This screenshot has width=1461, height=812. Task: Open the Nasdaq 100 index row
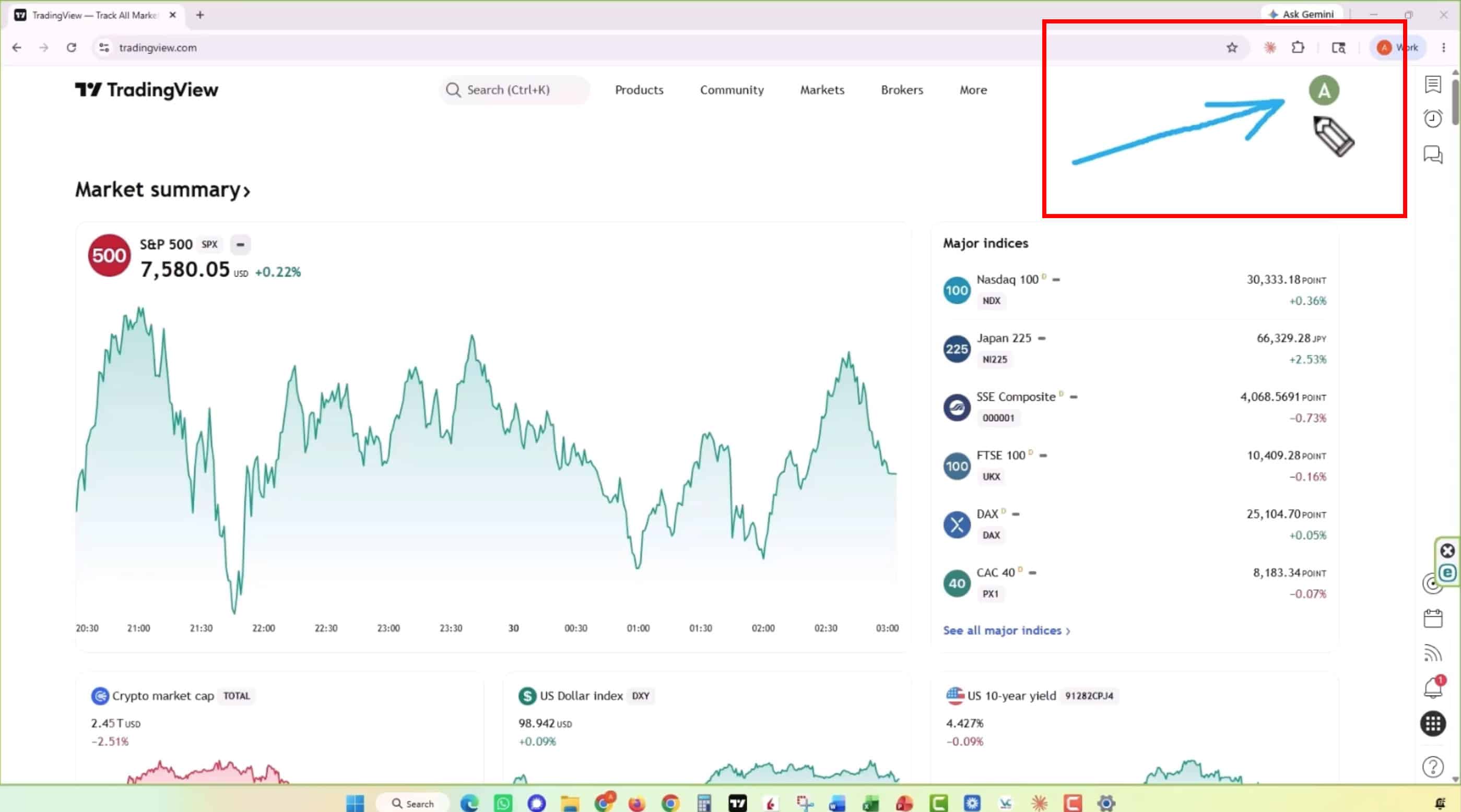pyautogui.click(x=1134, y=290)
